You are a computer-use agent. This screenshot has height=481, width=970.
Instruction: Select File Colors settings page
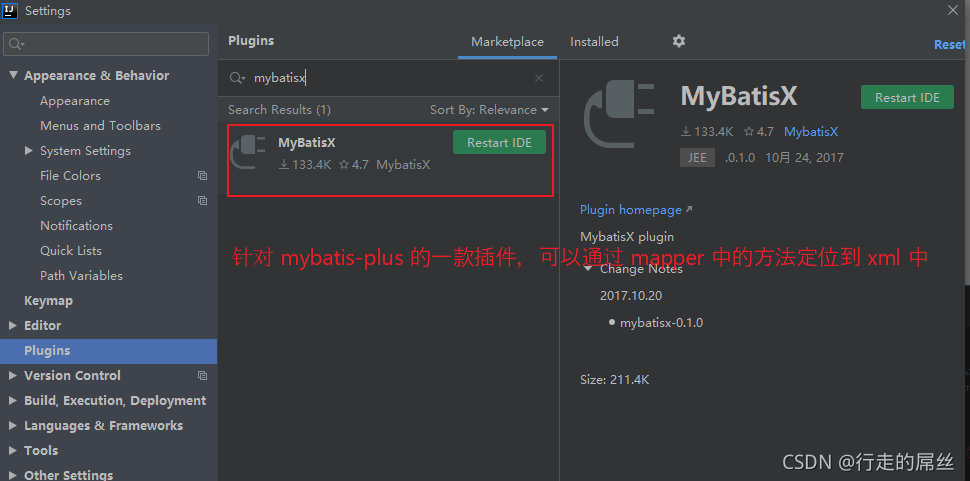coord(70,176)
